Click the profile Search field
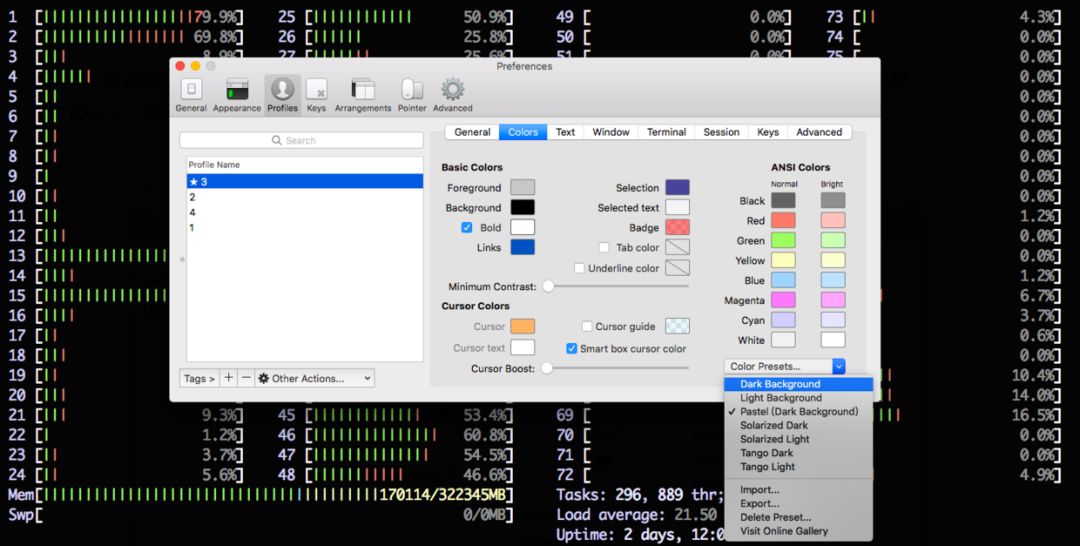 301,140
